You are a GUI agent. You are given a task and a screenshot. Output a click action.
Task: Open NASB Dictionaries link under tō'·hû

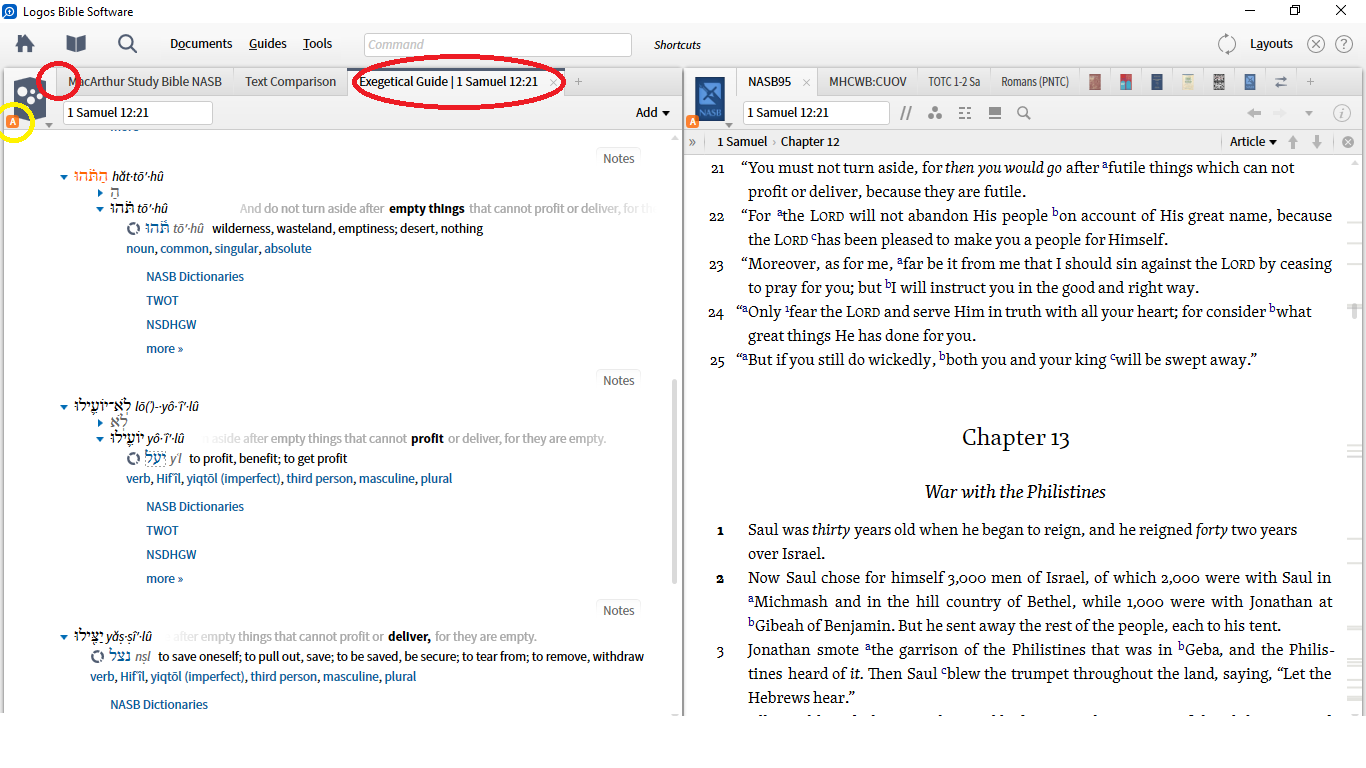click(195, 277)
